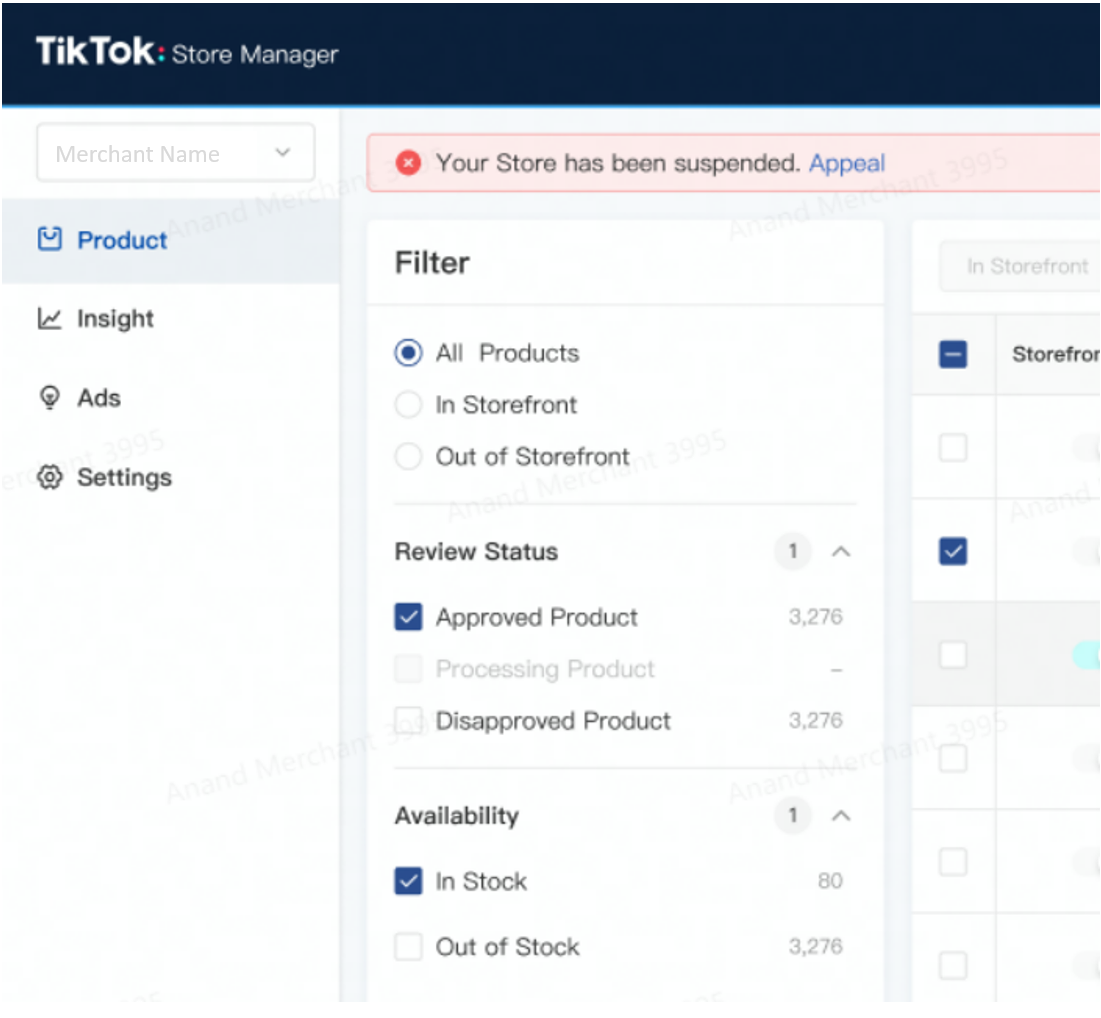Viewport: 1101px width, 1018px height.
Task: Collapse the Availability filter section
Action: point(841,816)
